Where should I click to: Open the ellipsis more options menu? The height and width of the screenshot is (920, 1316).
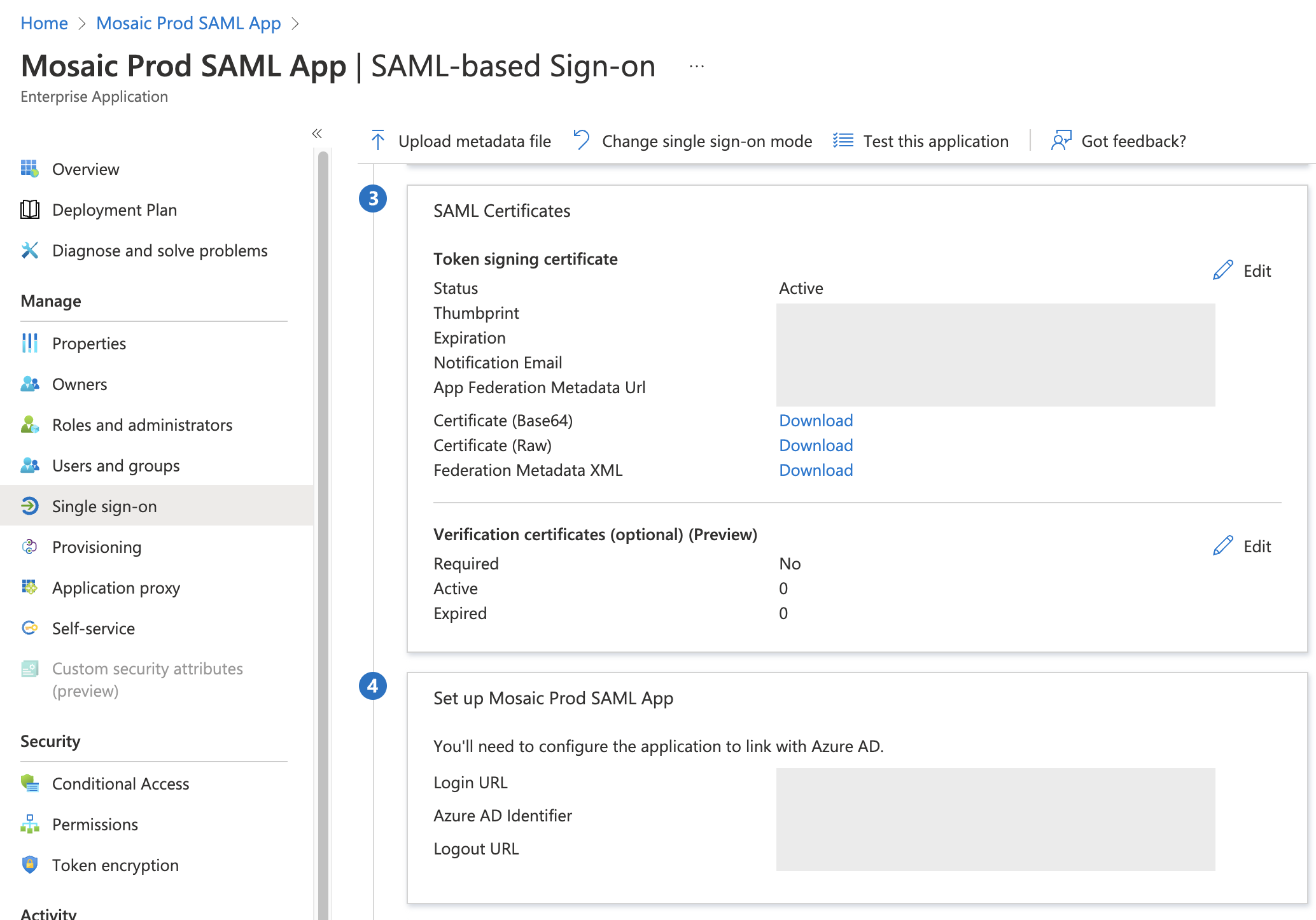pos(696,66)
